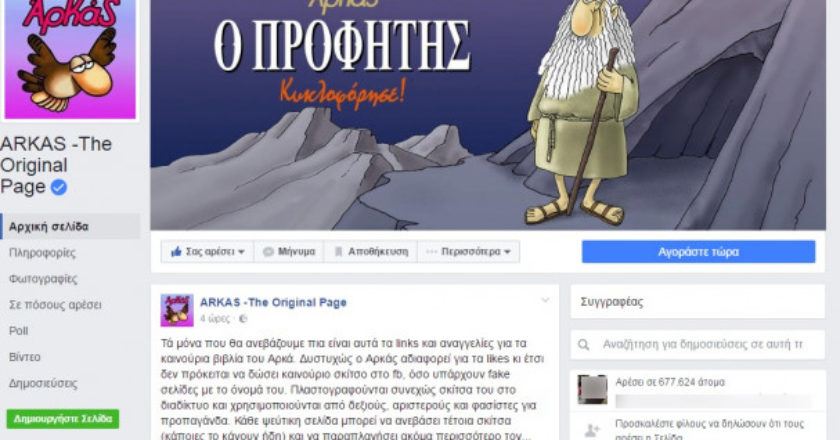Click the Αγοράστε τώρα button

tap(699, 252)
